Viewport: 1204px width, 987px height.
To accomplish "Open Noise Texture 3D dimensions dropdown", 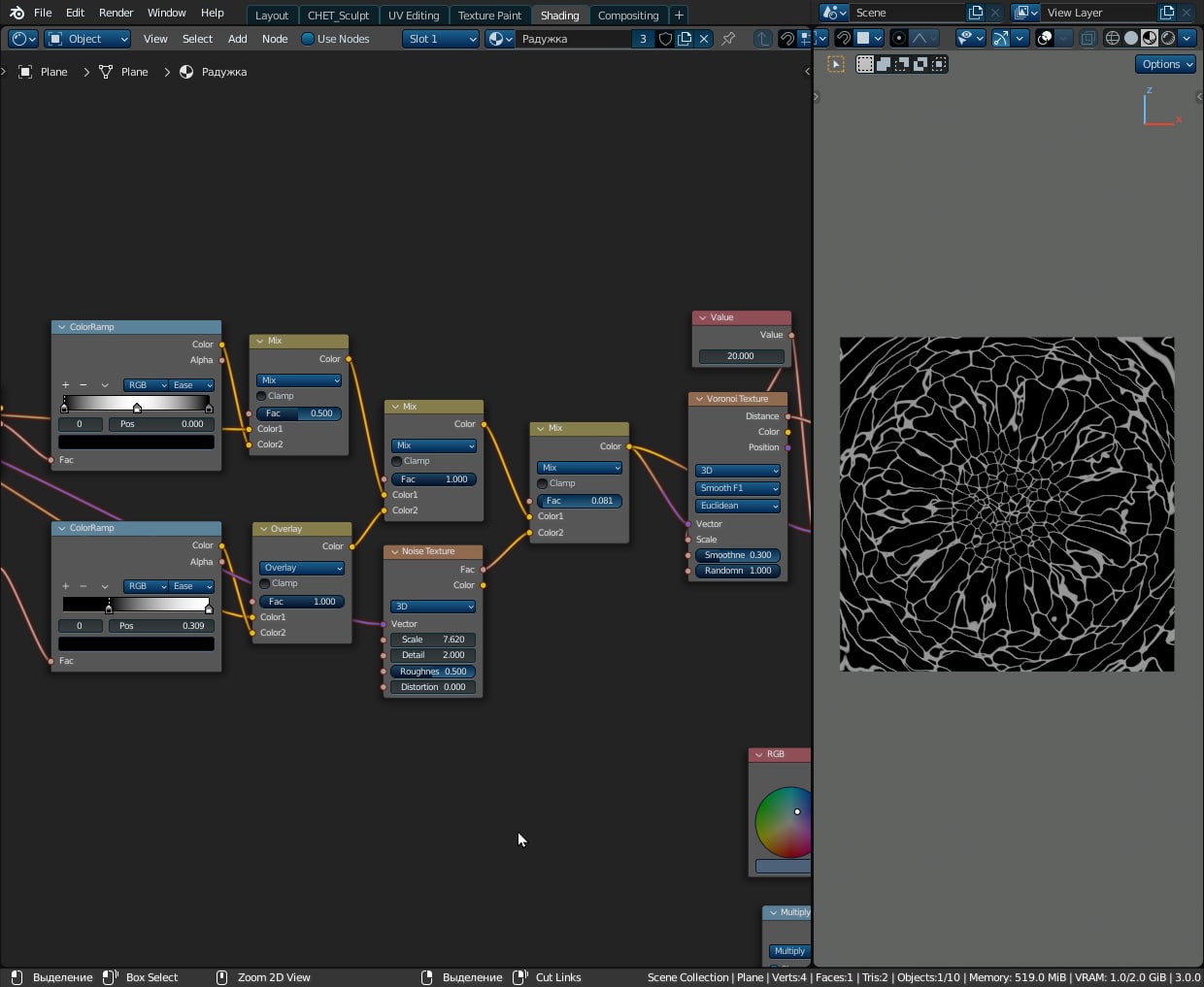I will tap(433, 607).
